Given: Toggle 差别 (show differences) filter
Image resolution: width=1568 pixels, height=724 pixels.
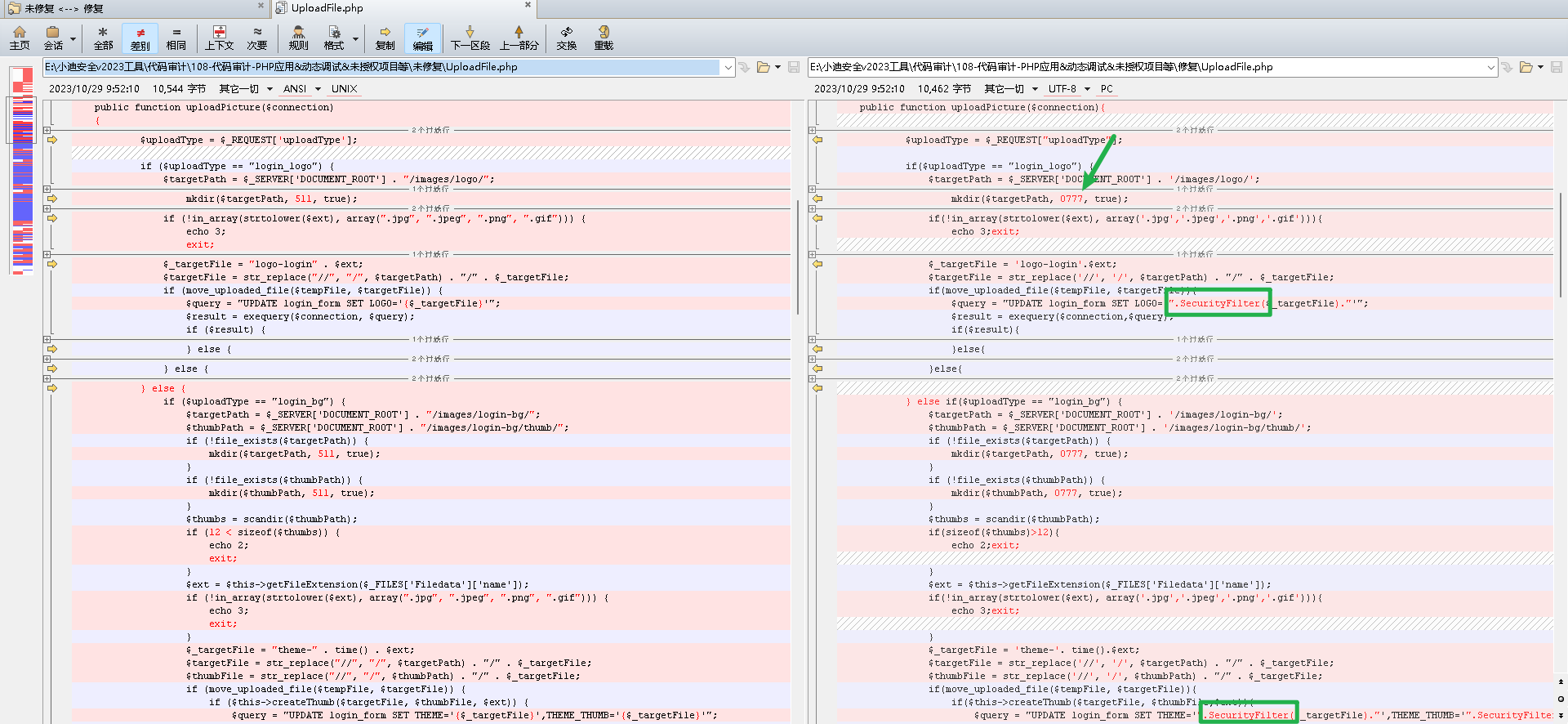Looking at the screenshot, I should [140, 38].
